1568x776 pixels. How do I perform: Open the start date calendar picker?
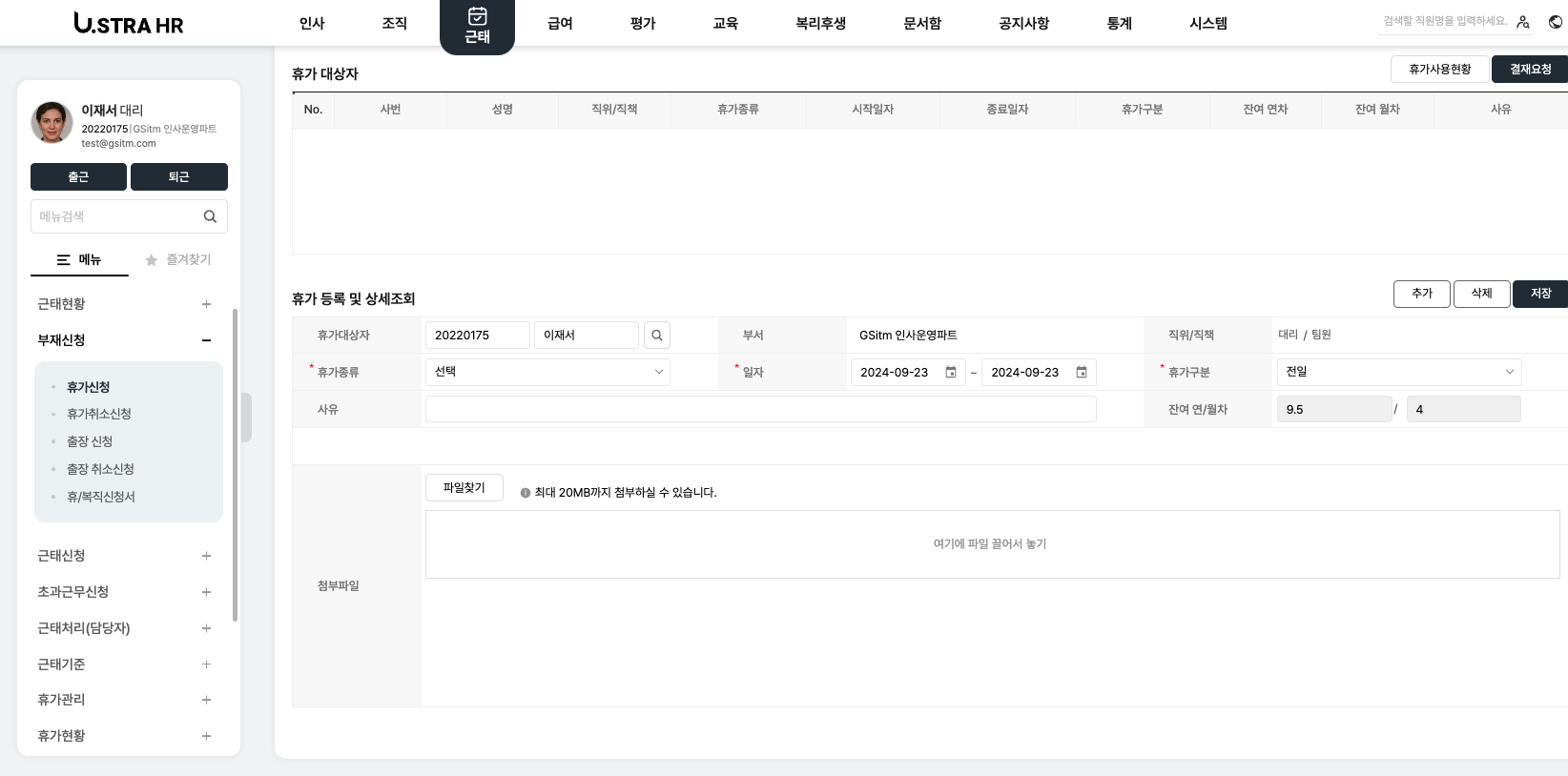[950, 373]
